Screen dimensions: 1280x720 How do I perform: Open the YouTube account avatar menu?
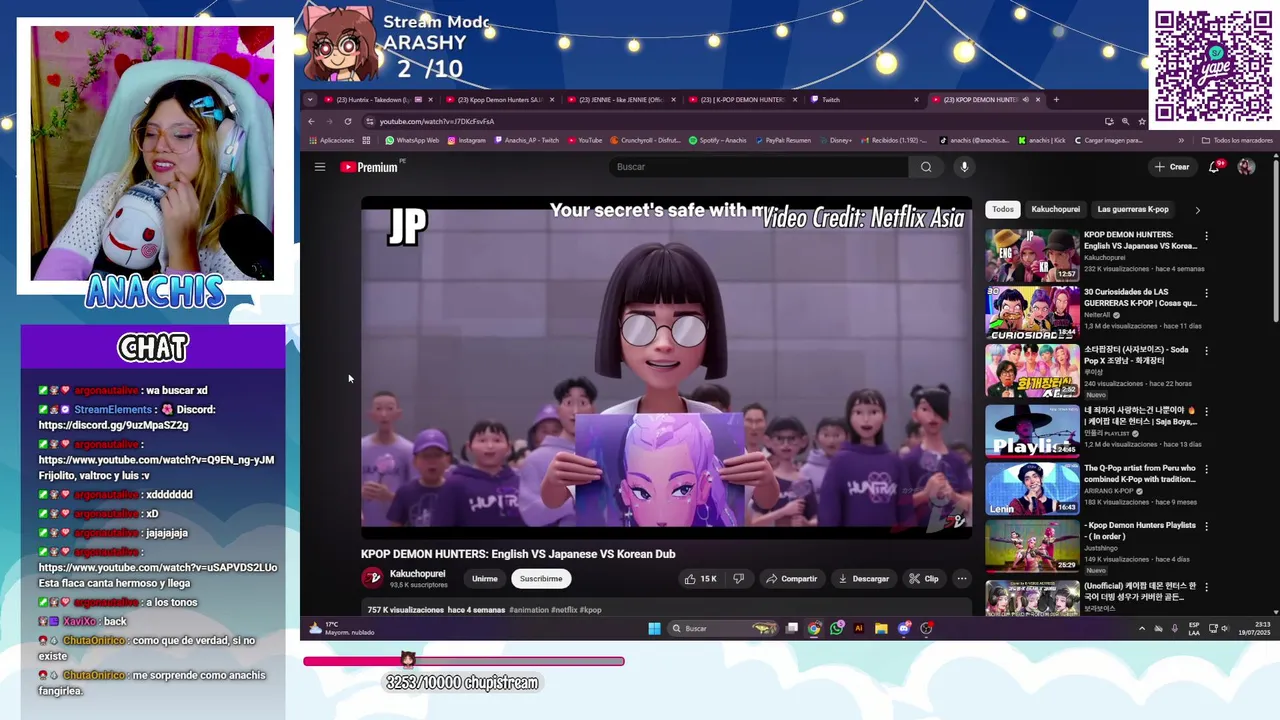tap(1246, 167)
